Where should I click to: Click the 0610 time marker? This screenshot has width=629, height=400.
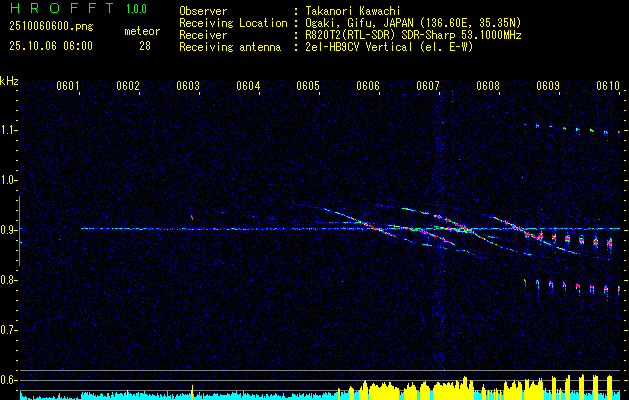[x=608, y=86]
